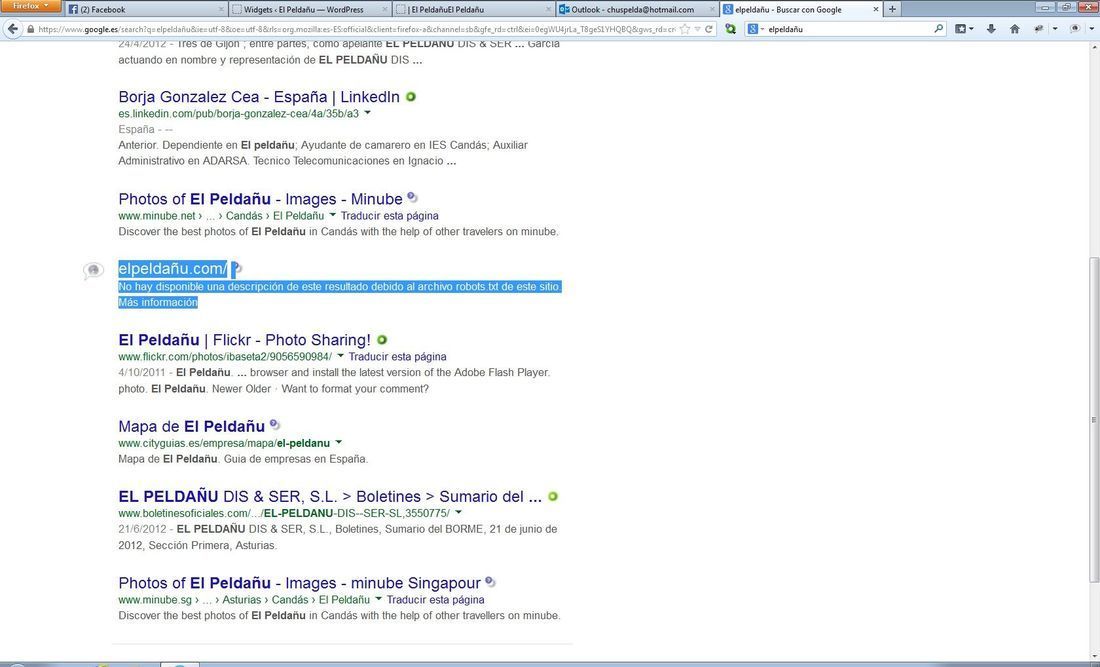Open the search engine selector dropdown
The height and width of the screenshot is (667, 1100).
pos(755,29)
